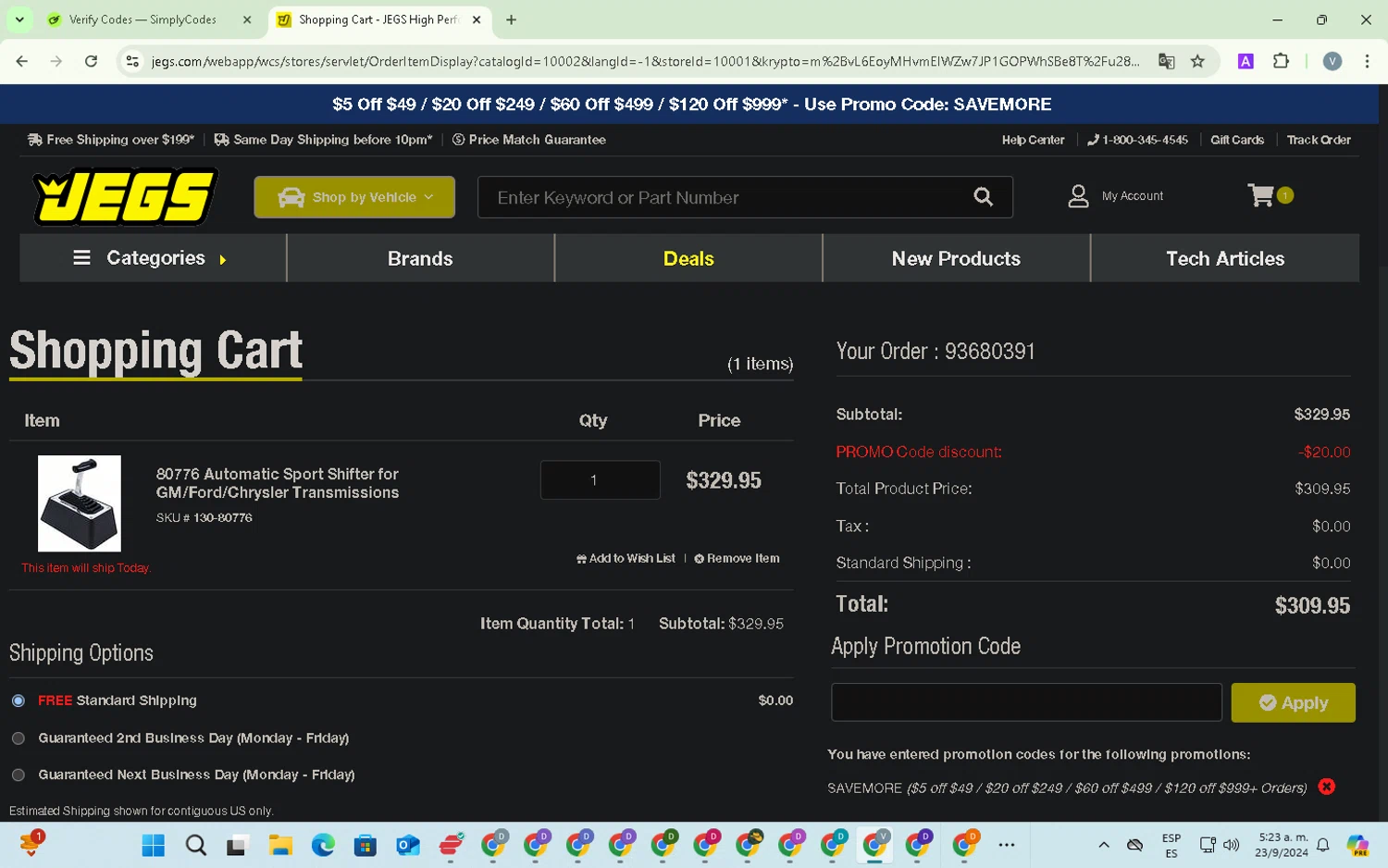Click the shifter product thumbnail
1388x868 pixels.
80,503
